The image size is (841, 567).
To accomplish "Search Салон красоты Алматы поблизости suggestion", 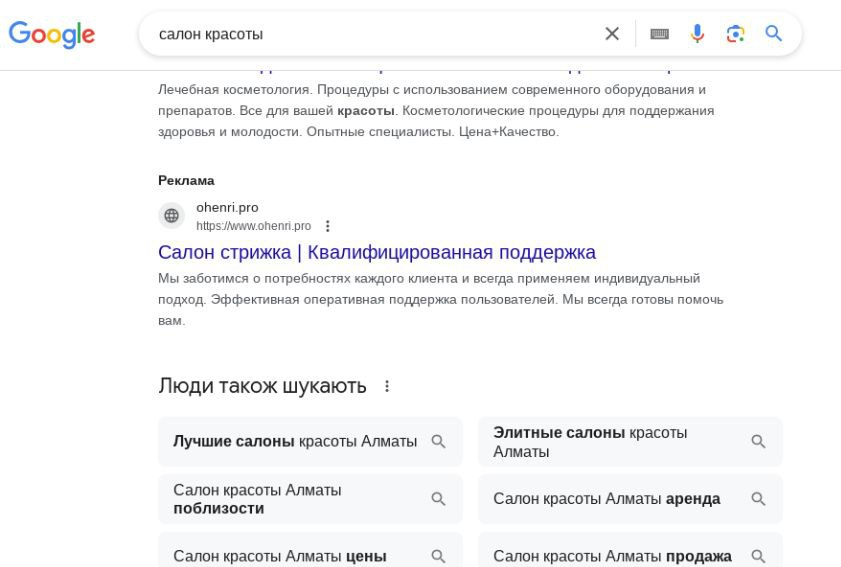I will 310,499.
